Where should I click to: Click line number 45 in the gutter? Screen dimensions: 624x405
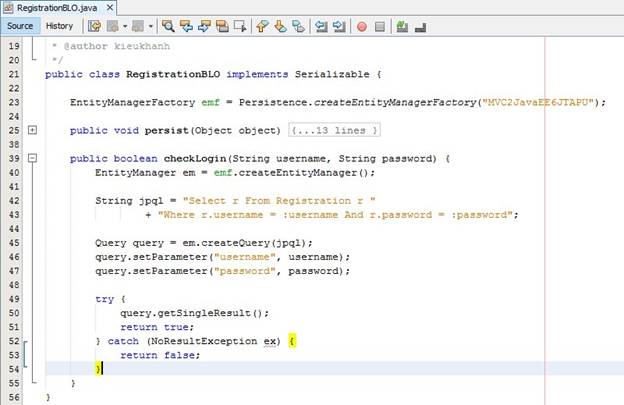[x=14, y=243]
